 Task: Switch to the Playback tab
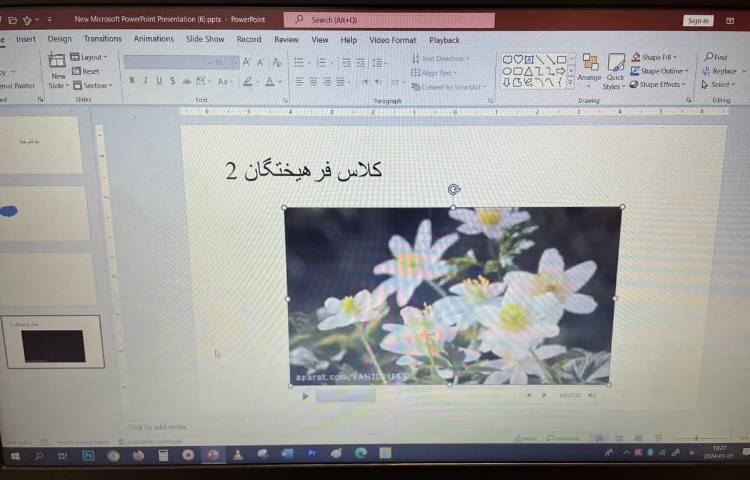[x=444, y=41]
